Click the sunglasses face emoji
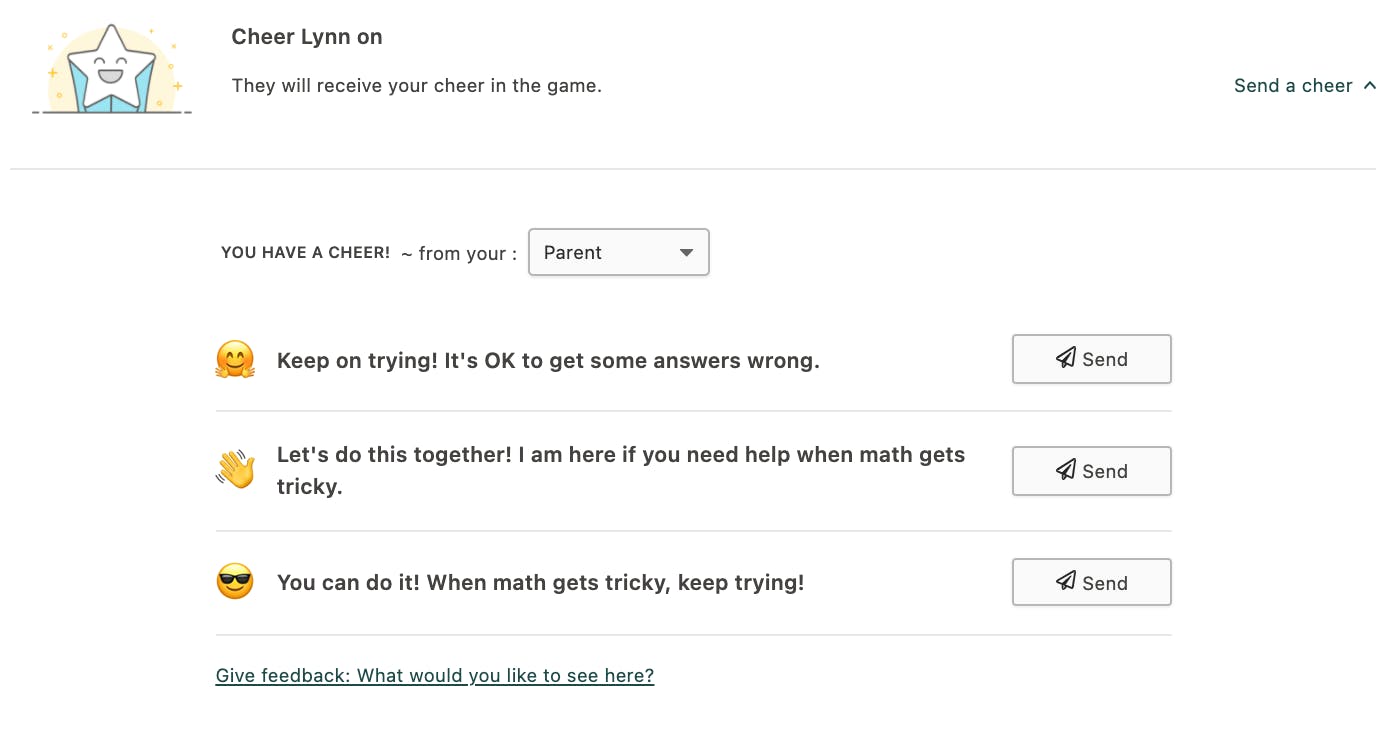Viewport: 1391px width, 742px height. click(x=235, y=582)
